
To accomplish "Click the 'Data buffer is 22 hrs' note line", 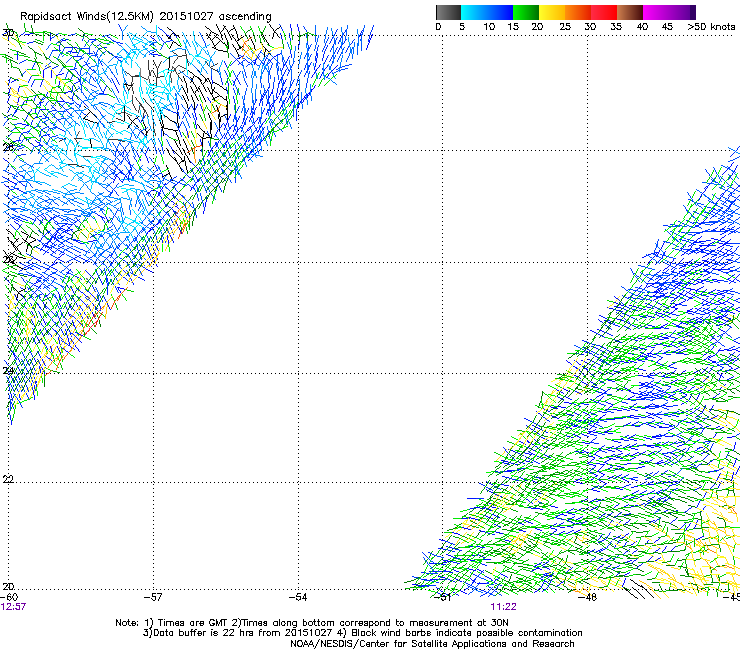I will 362,633.
